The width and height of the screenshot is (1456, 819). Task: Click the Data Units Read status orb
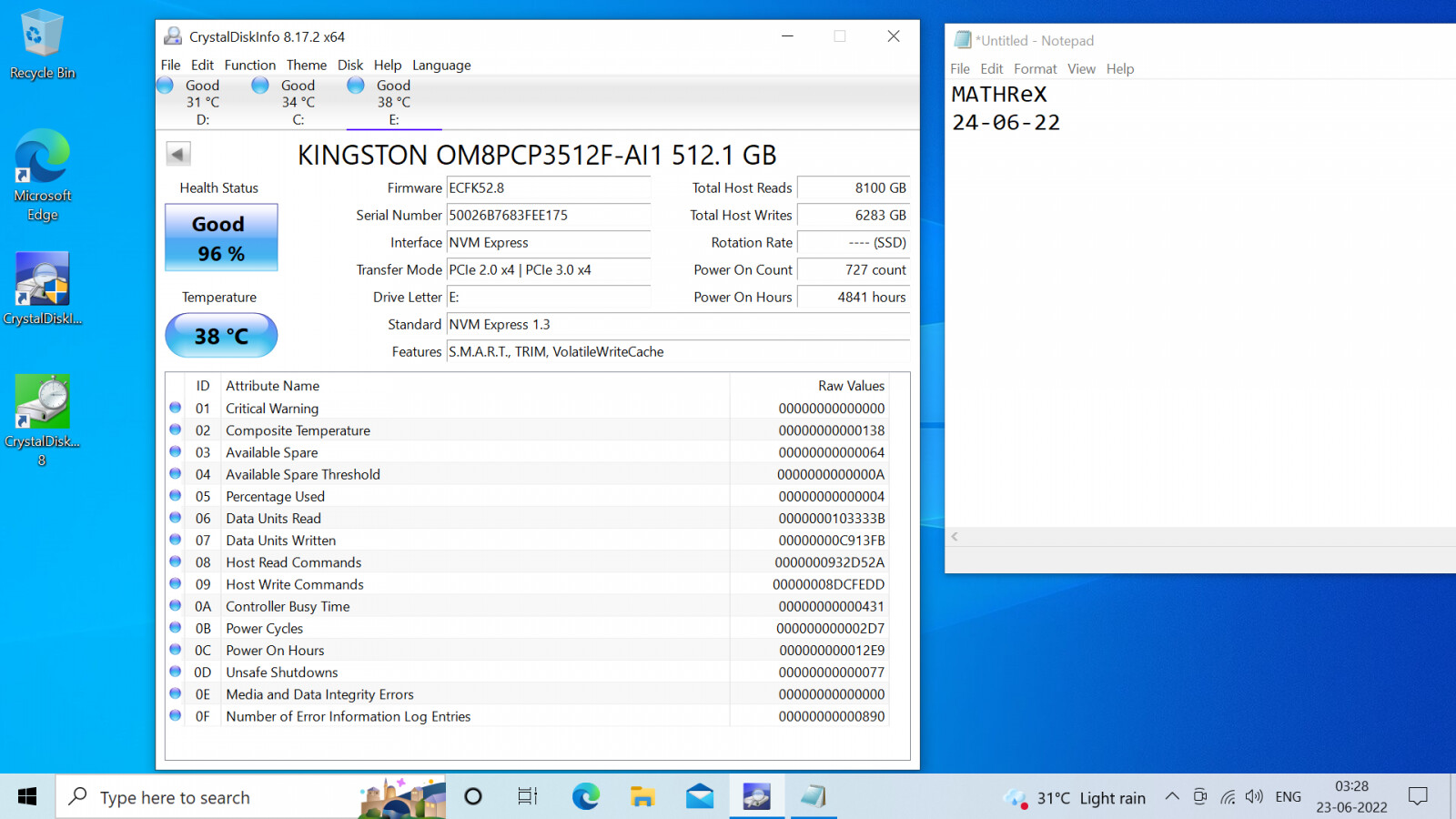click(x=176, y=518)
